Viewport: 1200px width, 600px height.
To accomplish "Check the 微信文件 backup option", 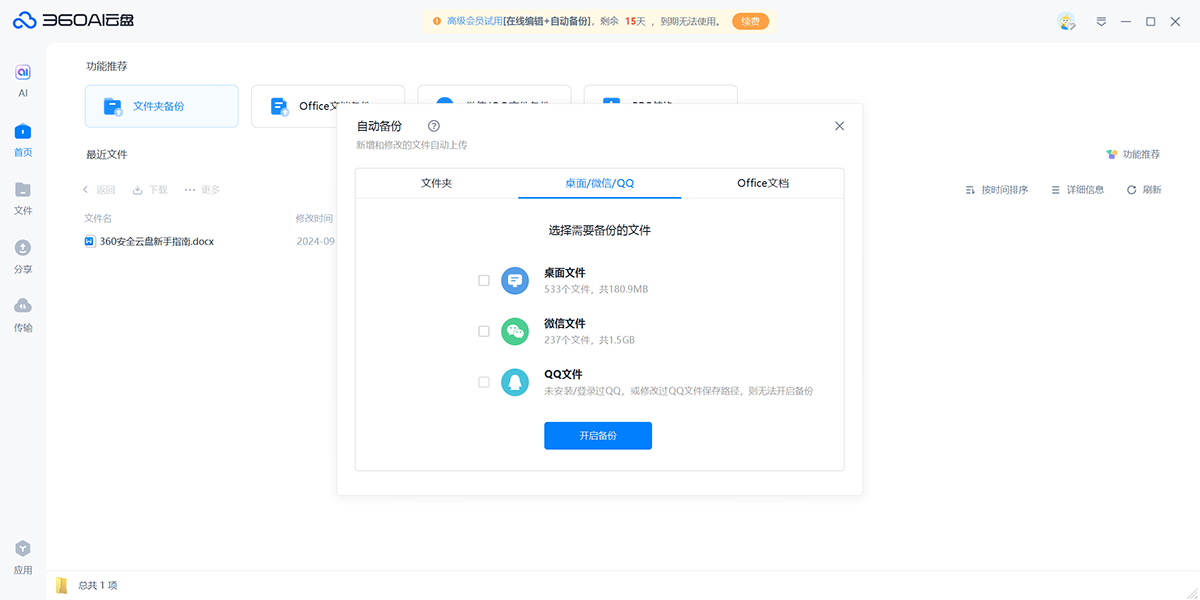I will coord(483,331).
